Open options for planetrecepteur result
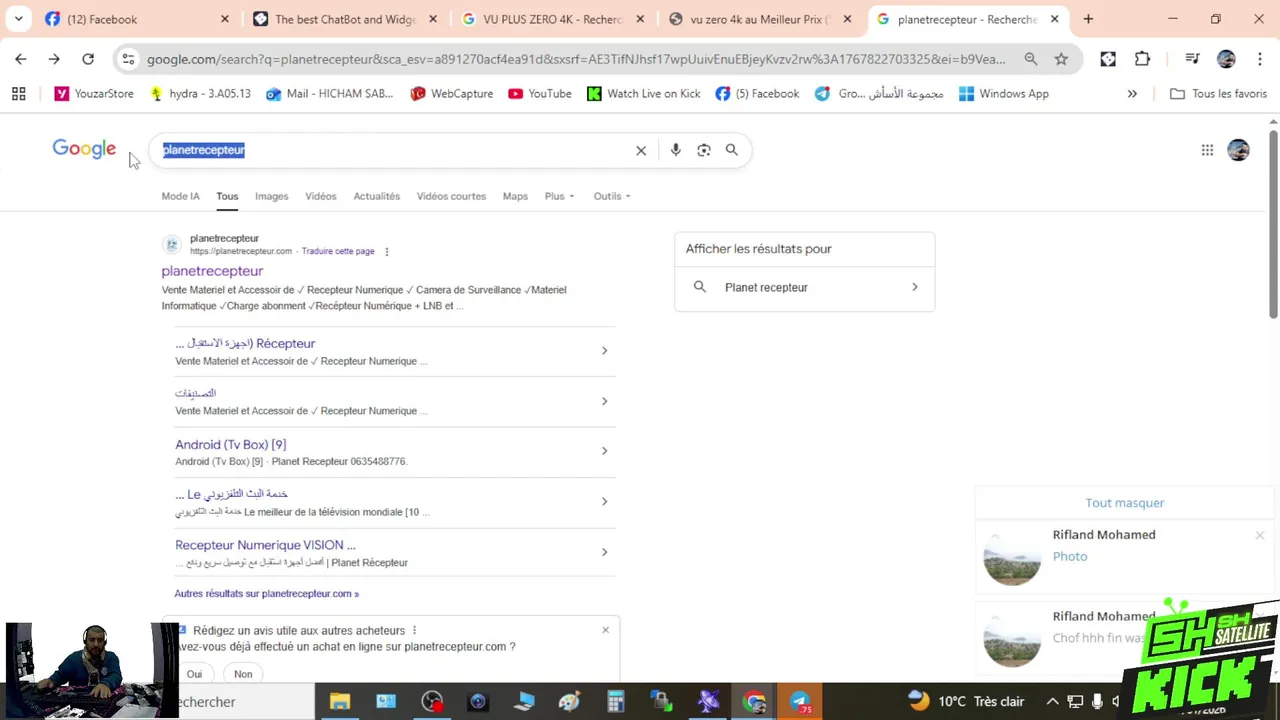 pos(387,251)
